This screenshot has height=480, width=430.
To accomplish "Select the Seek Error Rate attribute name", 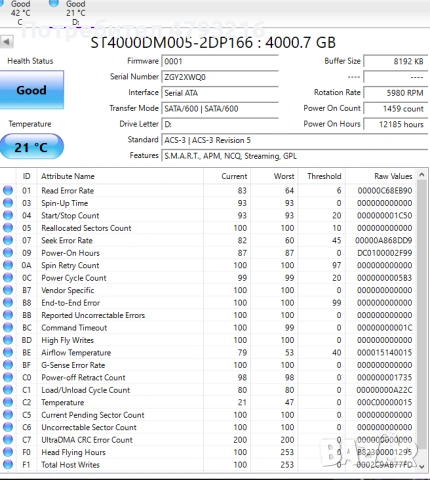I will (x=67, y=240).
